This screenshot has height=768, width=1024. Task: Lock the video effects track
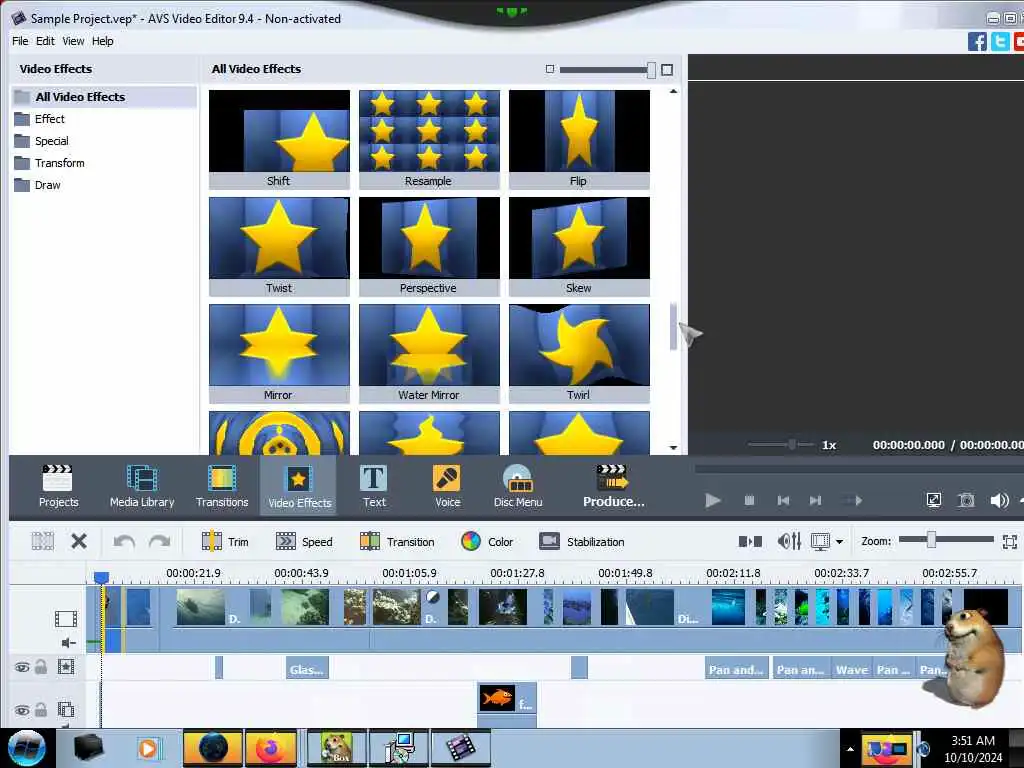click(x=40, y=666)
